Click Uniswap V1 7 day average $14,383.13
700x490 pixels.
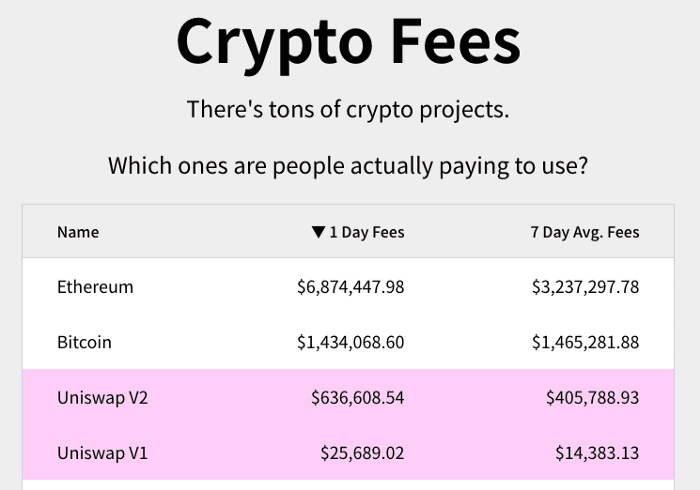[x=597, y=453]
